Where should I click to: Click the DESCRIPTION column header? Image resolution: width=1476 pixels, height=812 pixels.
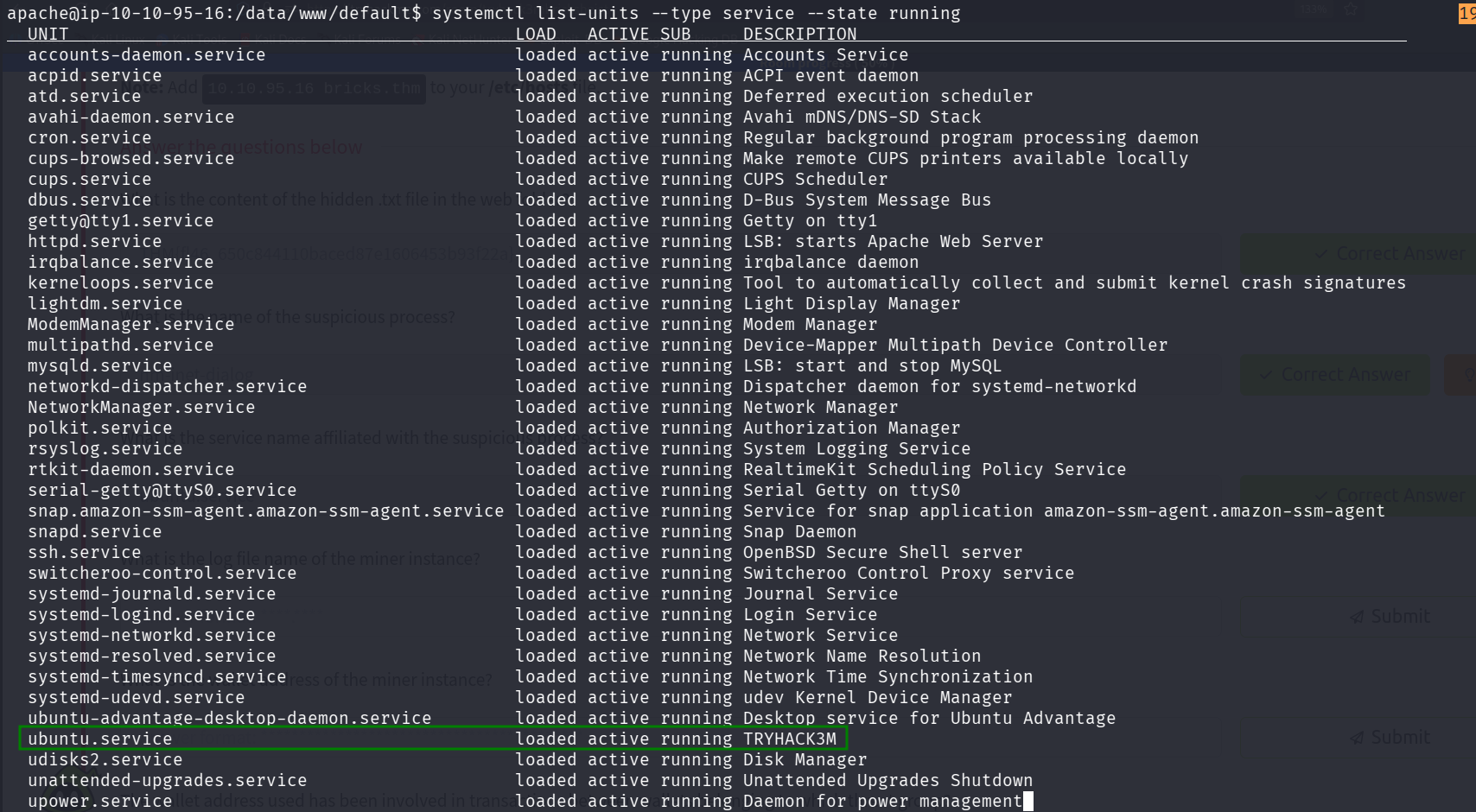(799, 34)
